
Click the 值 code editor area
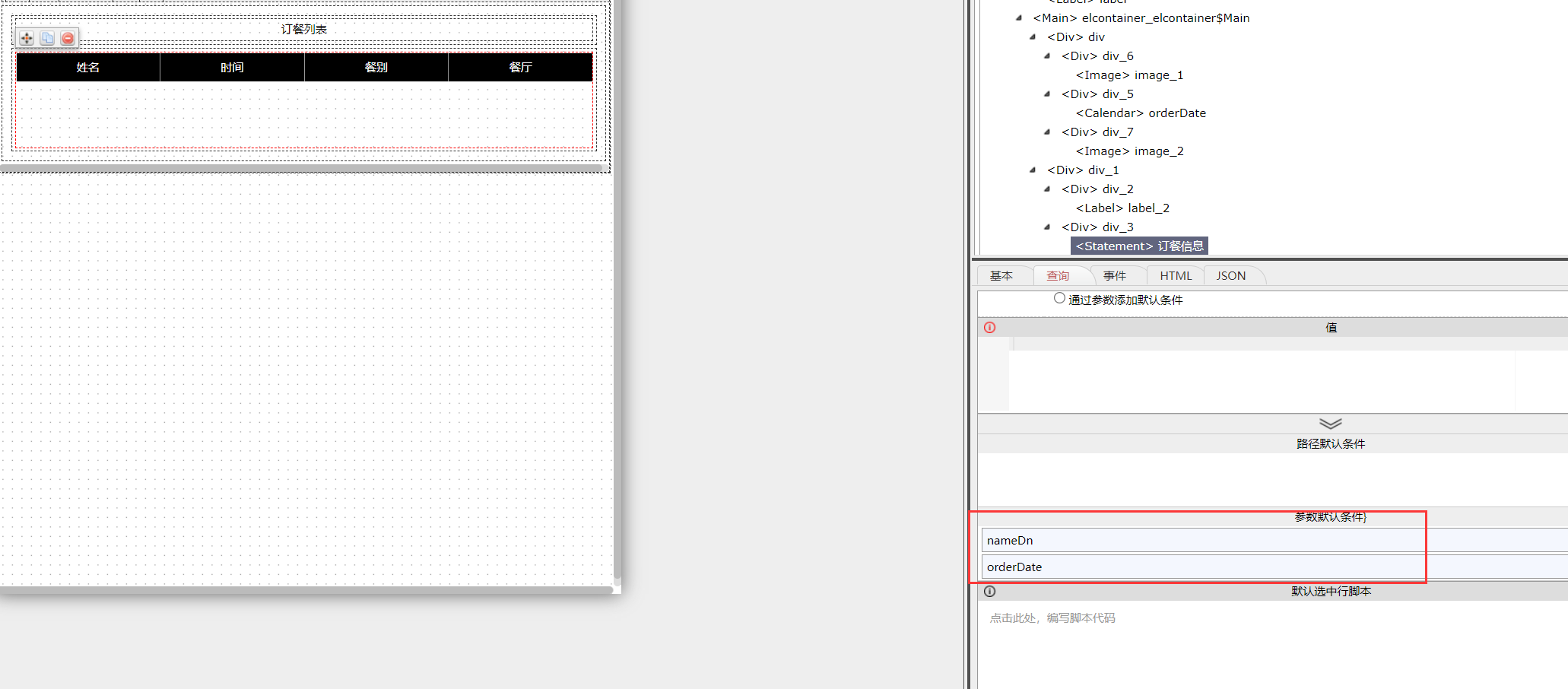[x=1288, y=375]
